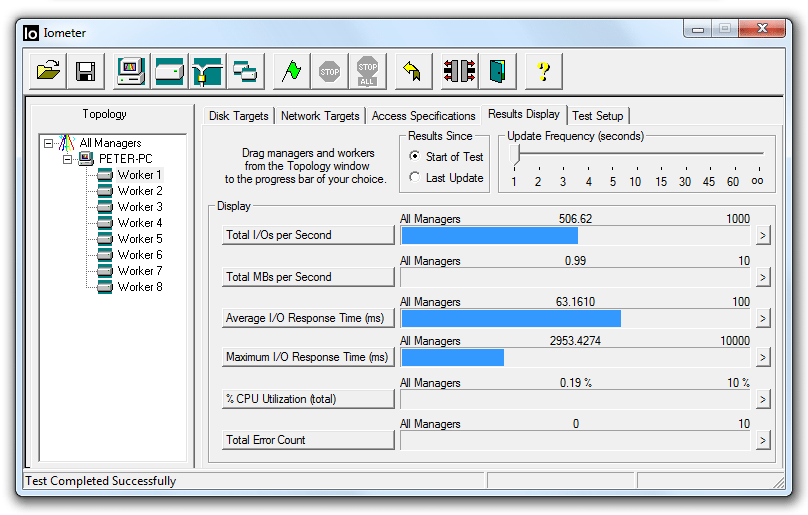This screenshot has height=515, width=808.
Task: Click the disk icon beside Worker 4
Action: (105, 223)
